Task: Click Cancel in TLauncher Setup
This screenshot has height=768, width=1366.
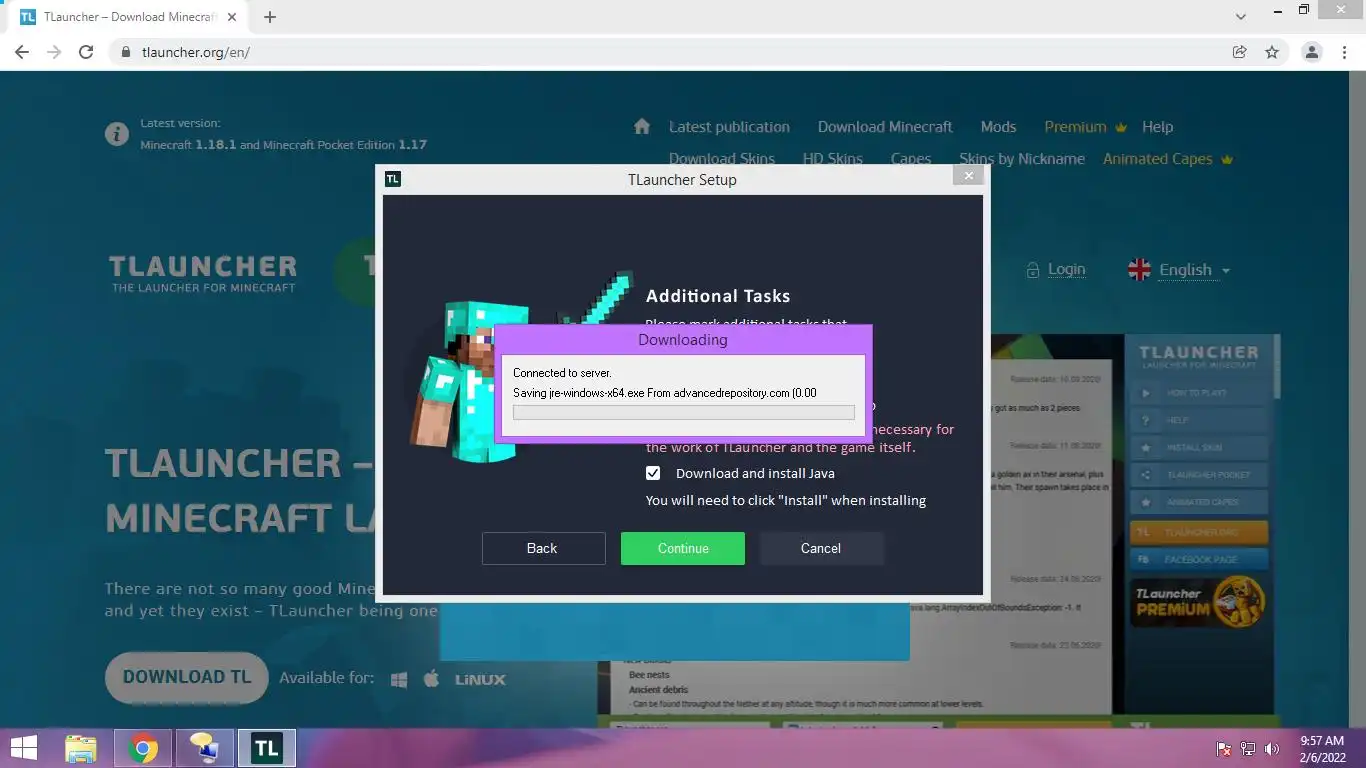Action: click(x=821, y=548)
